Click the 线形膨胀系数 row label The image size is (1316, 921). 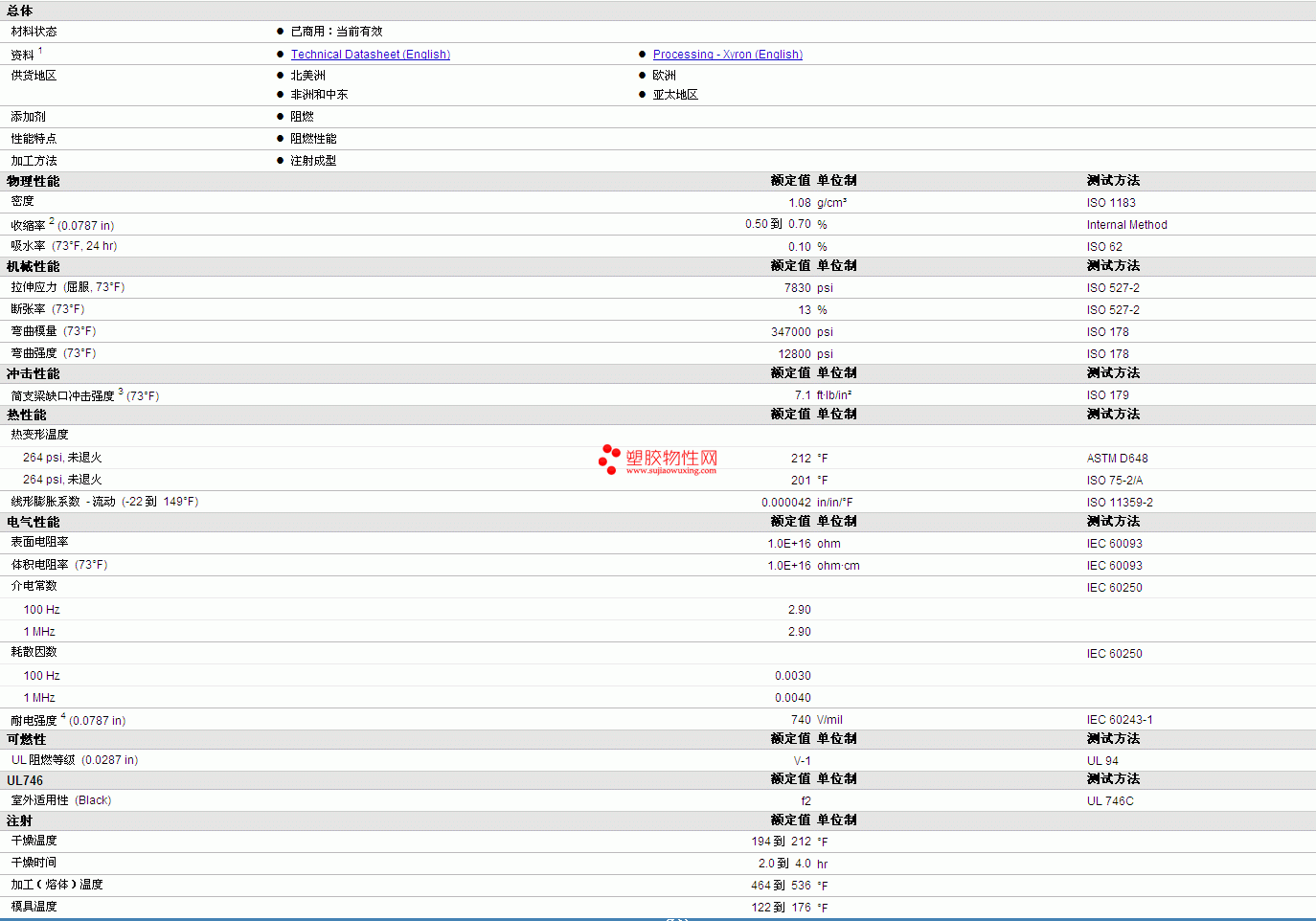104,502
